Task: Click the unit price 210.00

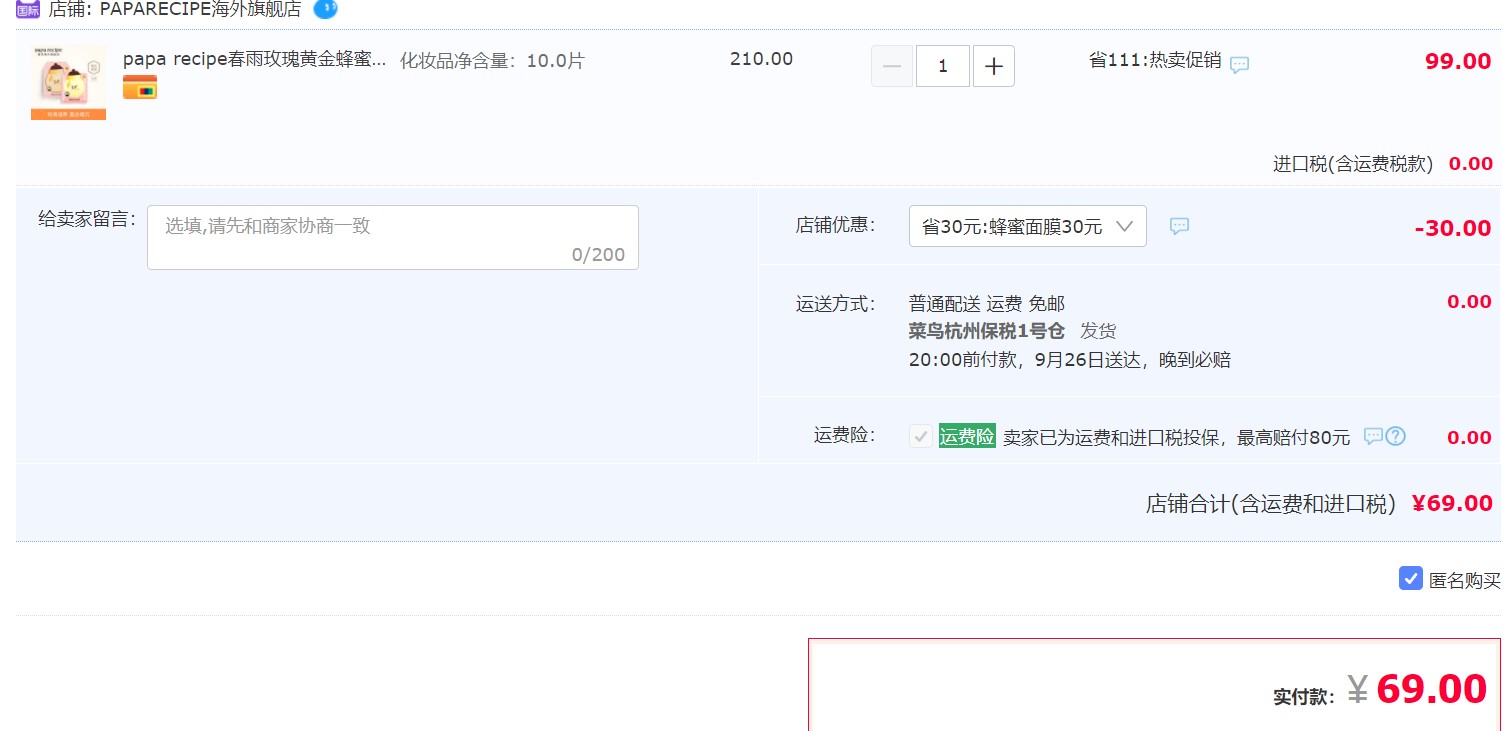Action: pos(761,59)
